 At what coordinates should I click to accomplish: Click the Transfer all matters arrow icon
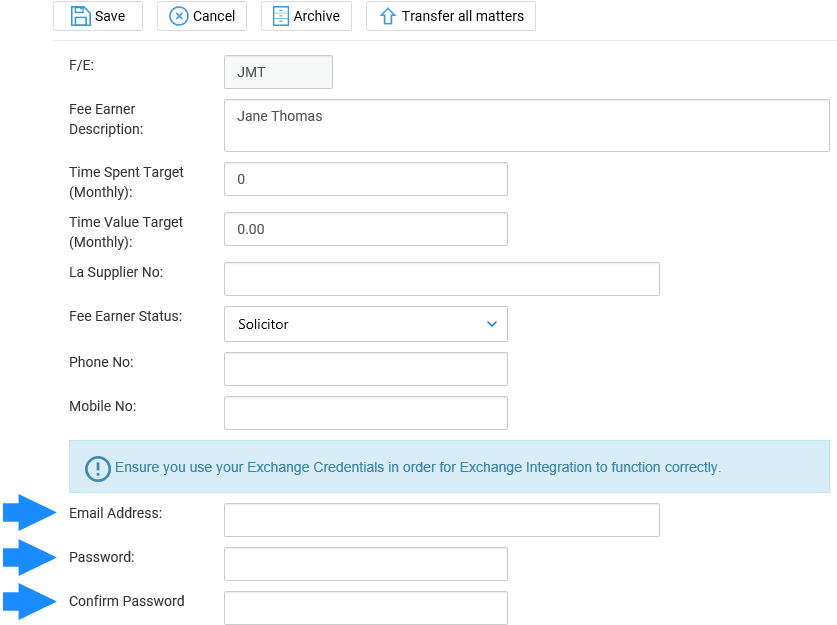coord(388,16)
